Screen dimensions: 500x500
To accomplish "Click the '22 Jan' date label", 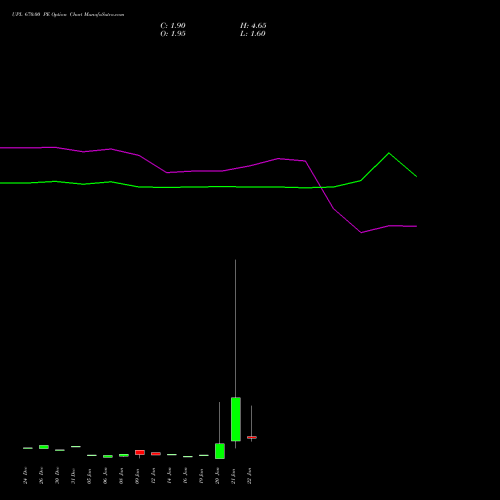I will coord(250,476).
